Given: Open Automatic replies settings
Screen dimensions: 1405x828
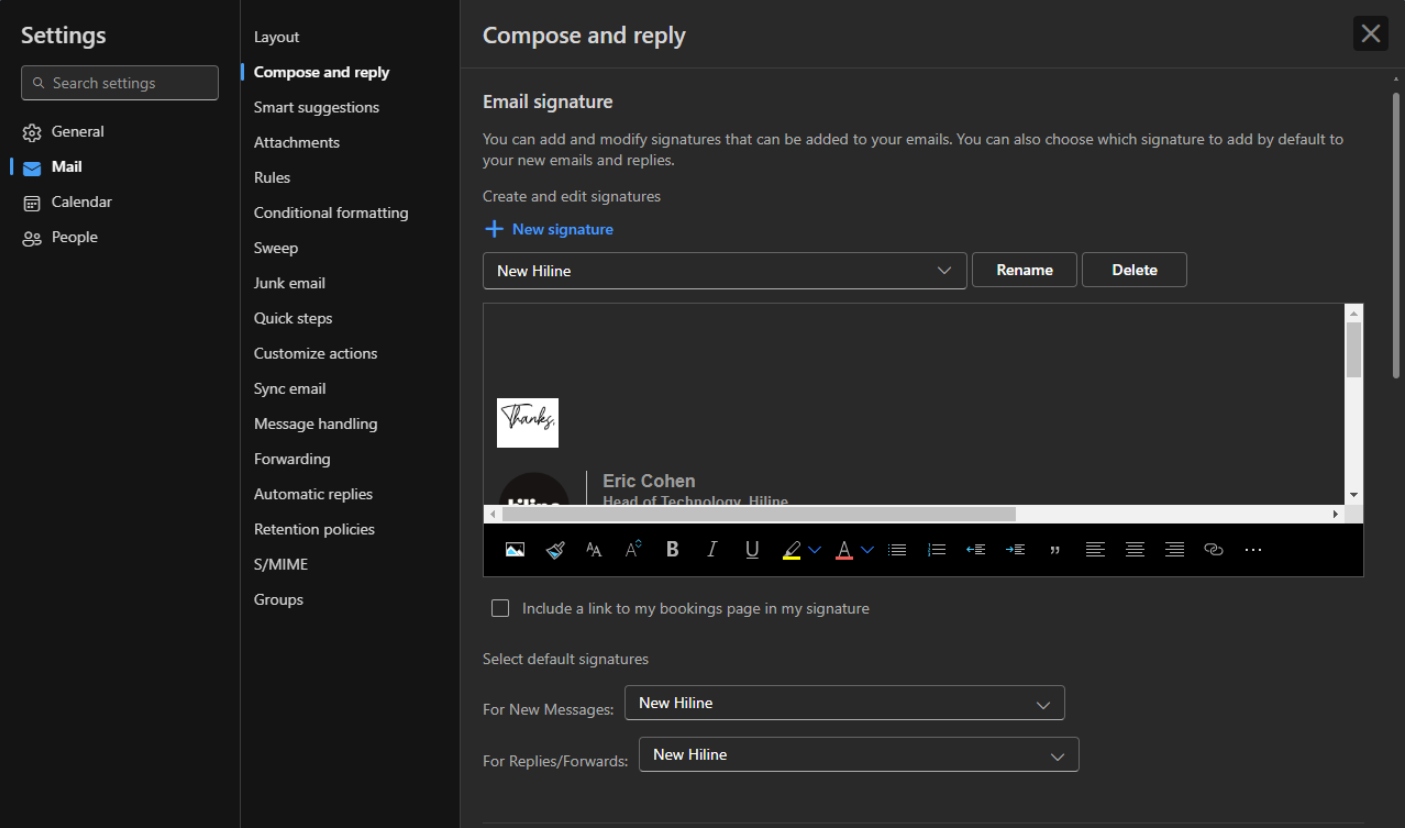Looking at the screenshot, I should coord(313,494).
